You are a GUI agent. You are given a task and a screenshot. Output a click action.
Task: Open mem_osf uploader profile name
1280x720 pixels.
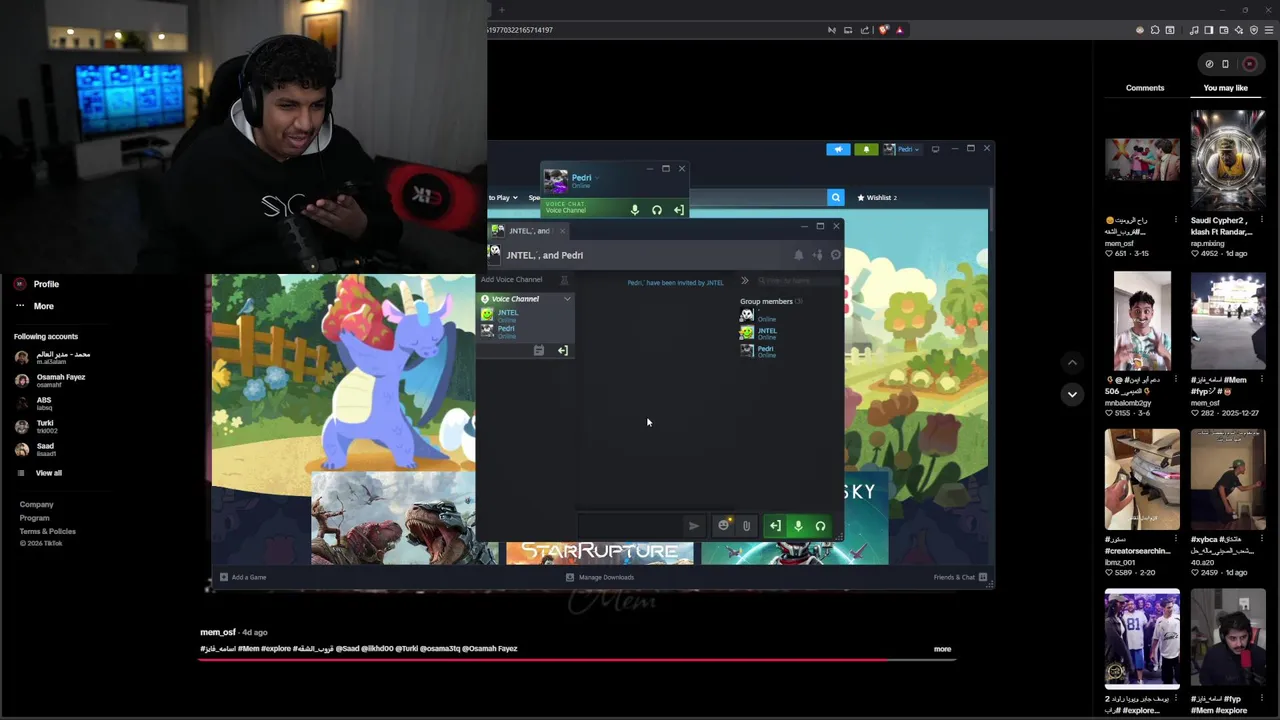click(x=218, y=632)
